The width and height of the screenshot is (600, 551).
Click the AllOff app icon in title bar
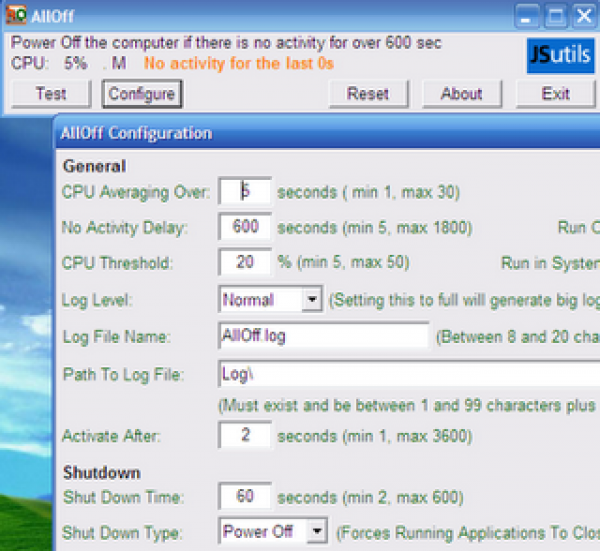16,15
